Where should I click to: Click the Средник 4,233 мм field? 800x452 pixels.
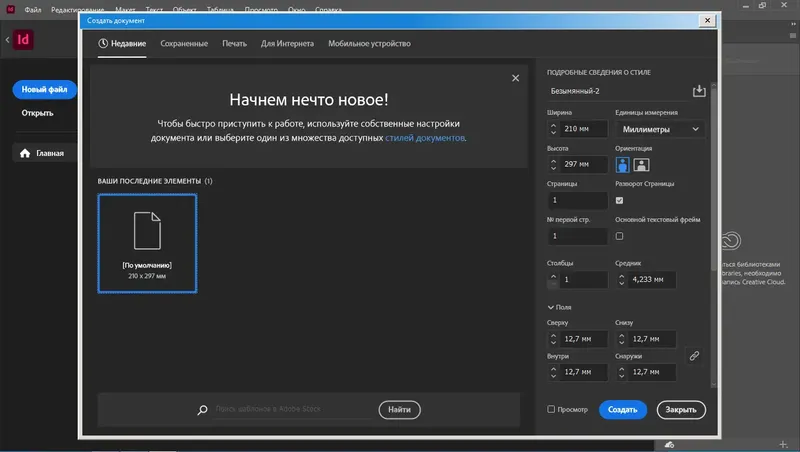coord(652,280)
